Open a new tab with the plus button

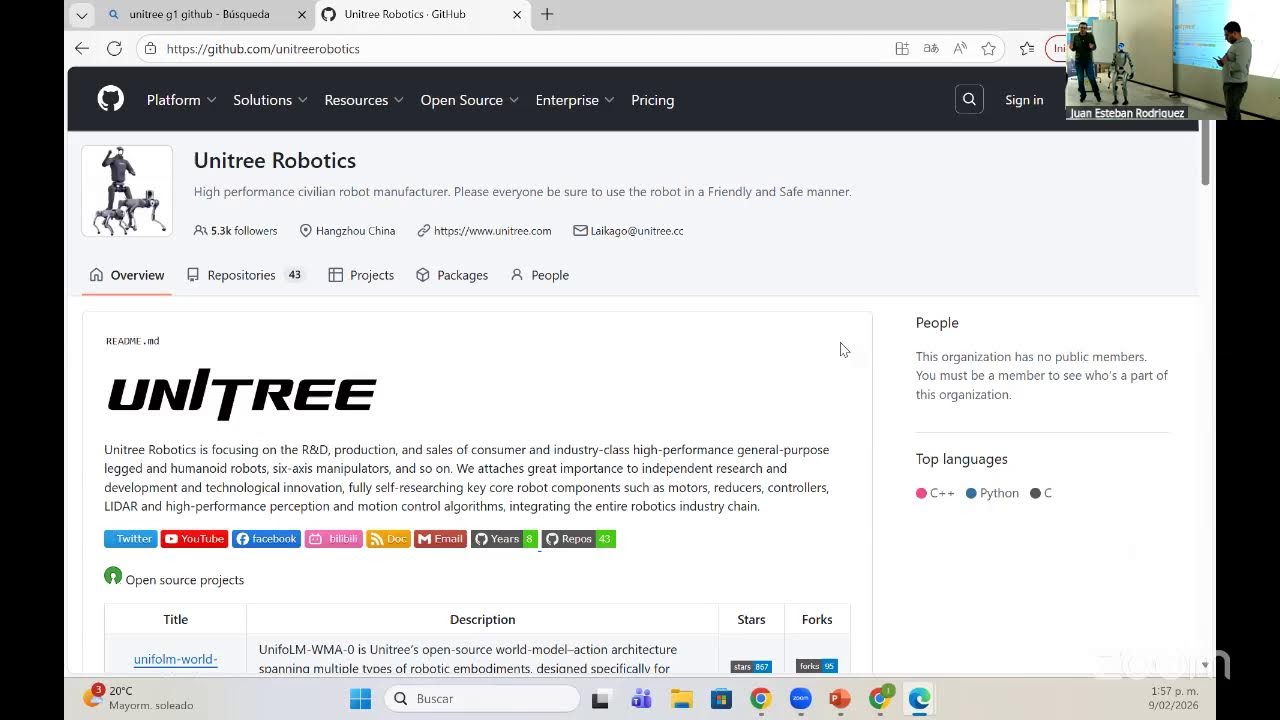(x=547, y=14)
